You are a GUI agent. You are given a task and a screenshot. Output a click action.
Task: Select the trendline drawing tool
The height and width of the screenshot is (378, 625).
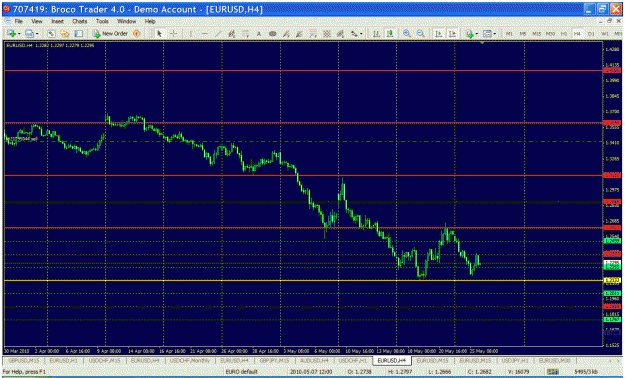click(218, 34)
